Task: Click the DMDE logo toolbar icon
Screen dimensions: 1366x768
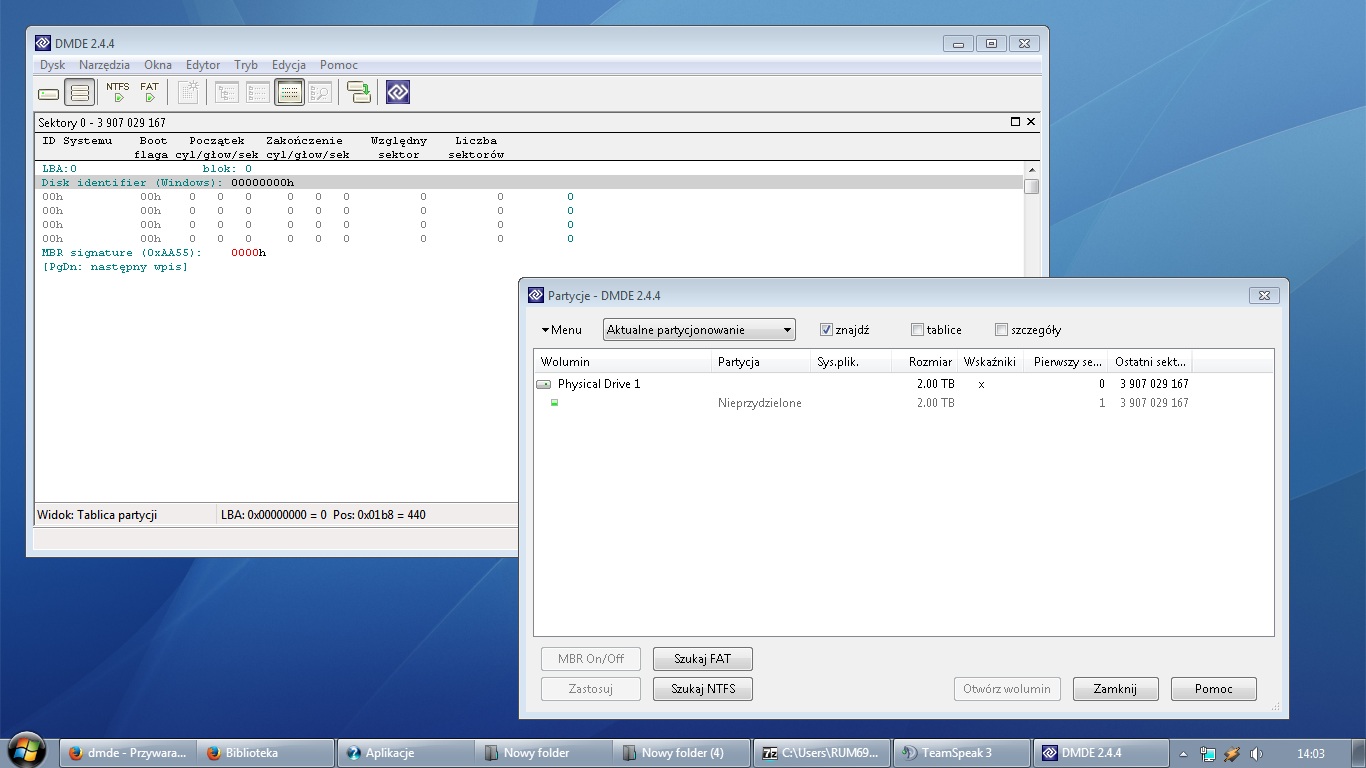Action: pyautogui.click(x=398, y=93)
